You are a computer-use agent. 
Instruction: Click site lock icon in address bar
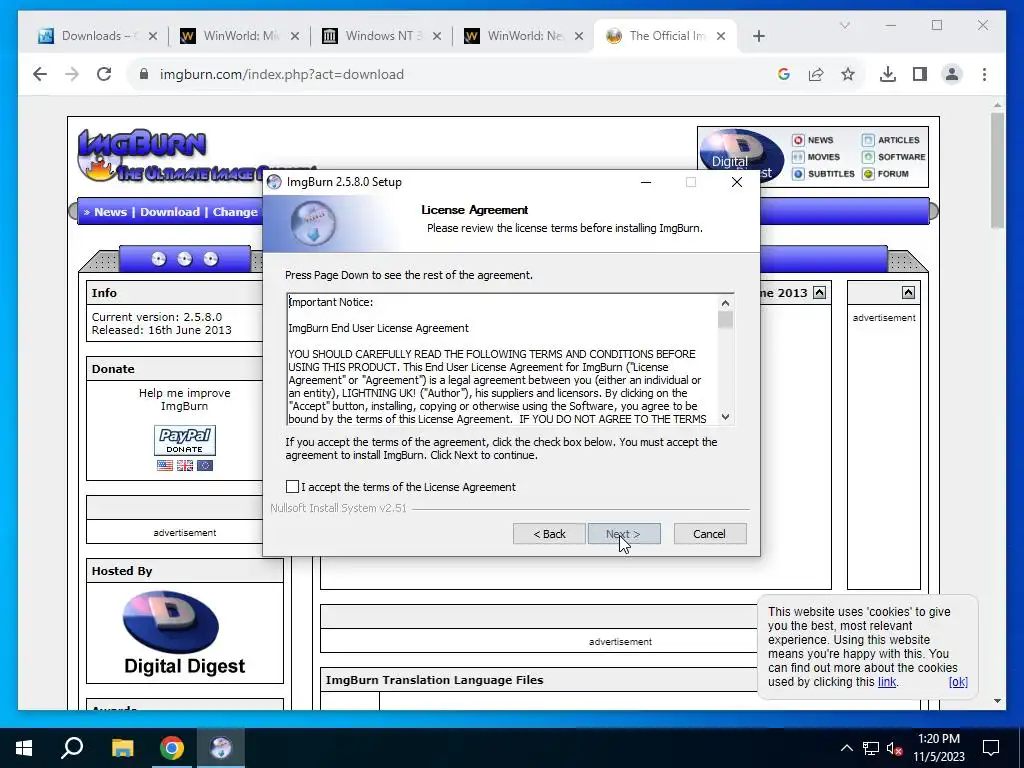point(144,74)
